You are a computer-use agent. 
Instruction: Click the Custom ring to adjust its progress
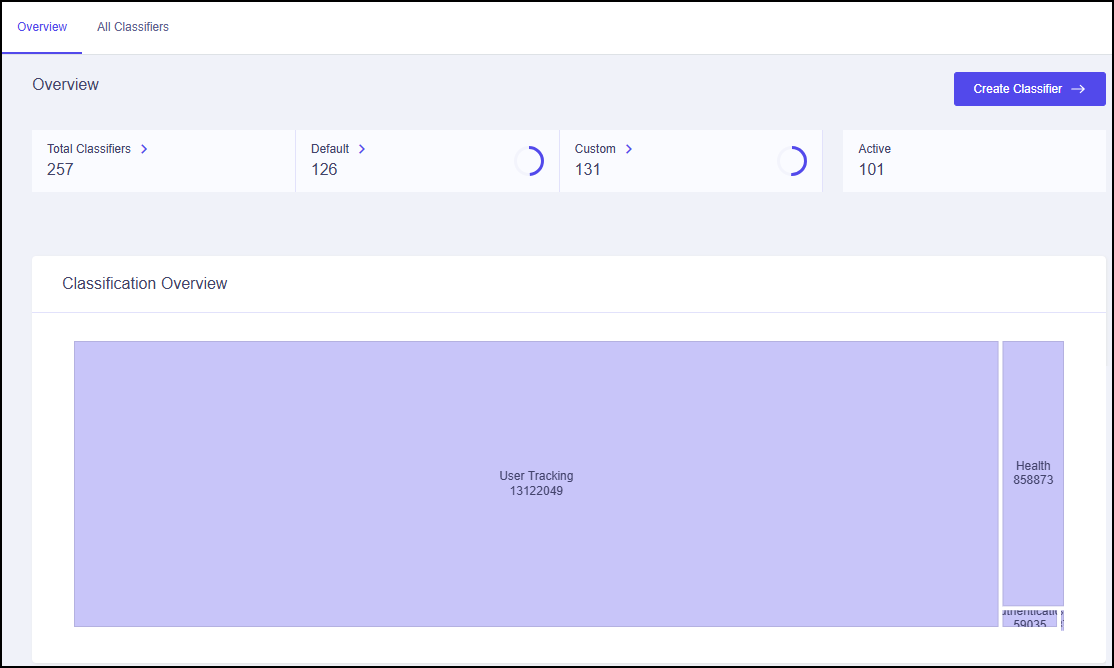795,161
